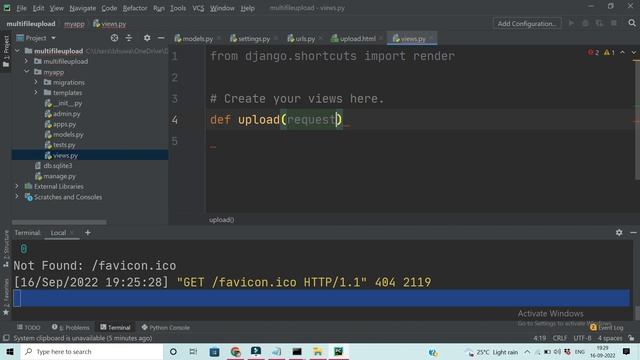Open the Problems tool window
This screenshot has width=640, height=360.
71,327
